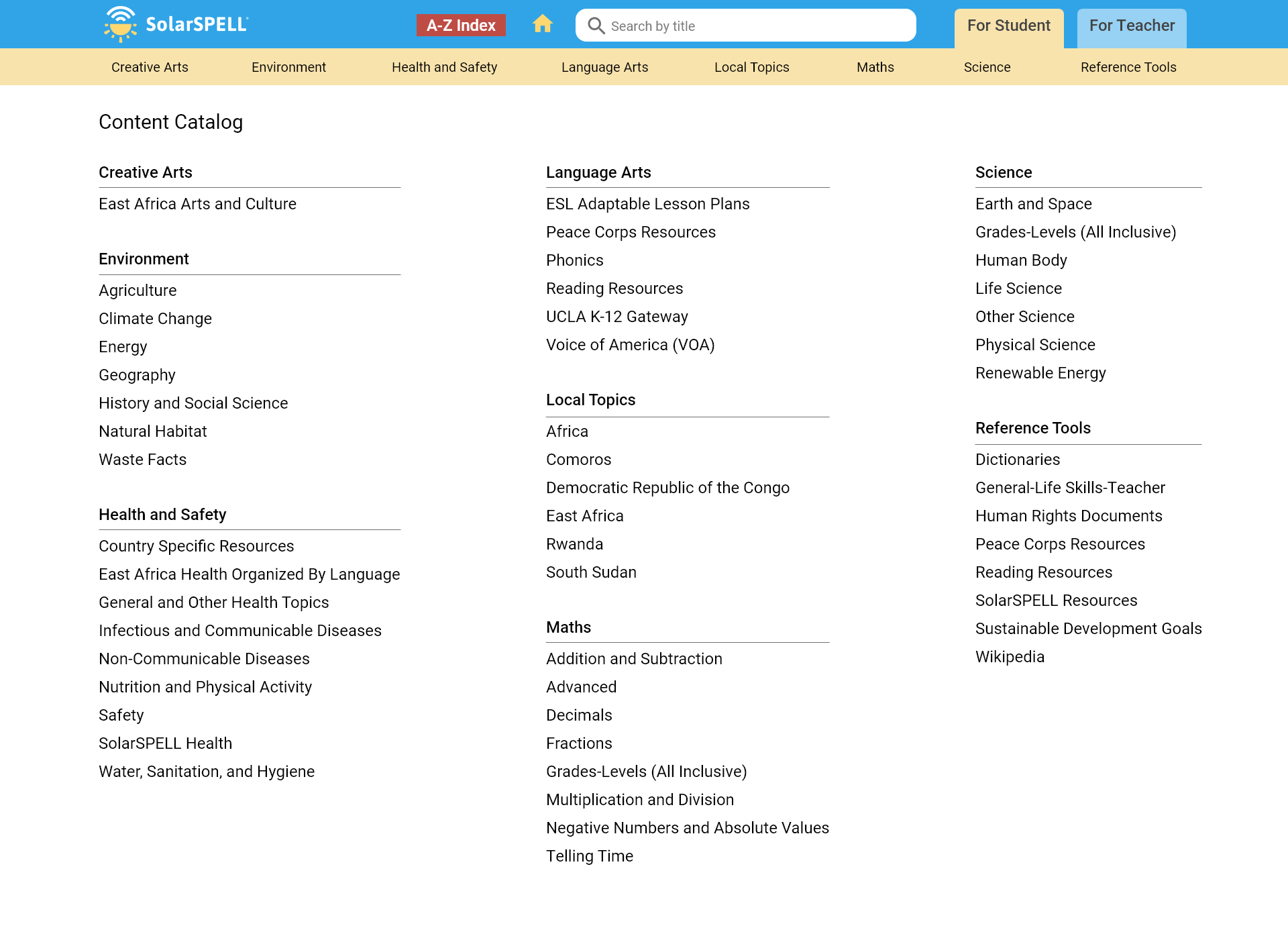1288x936 pixels.
Task: Open Language Arts nav menu
Action: (604, 67)
